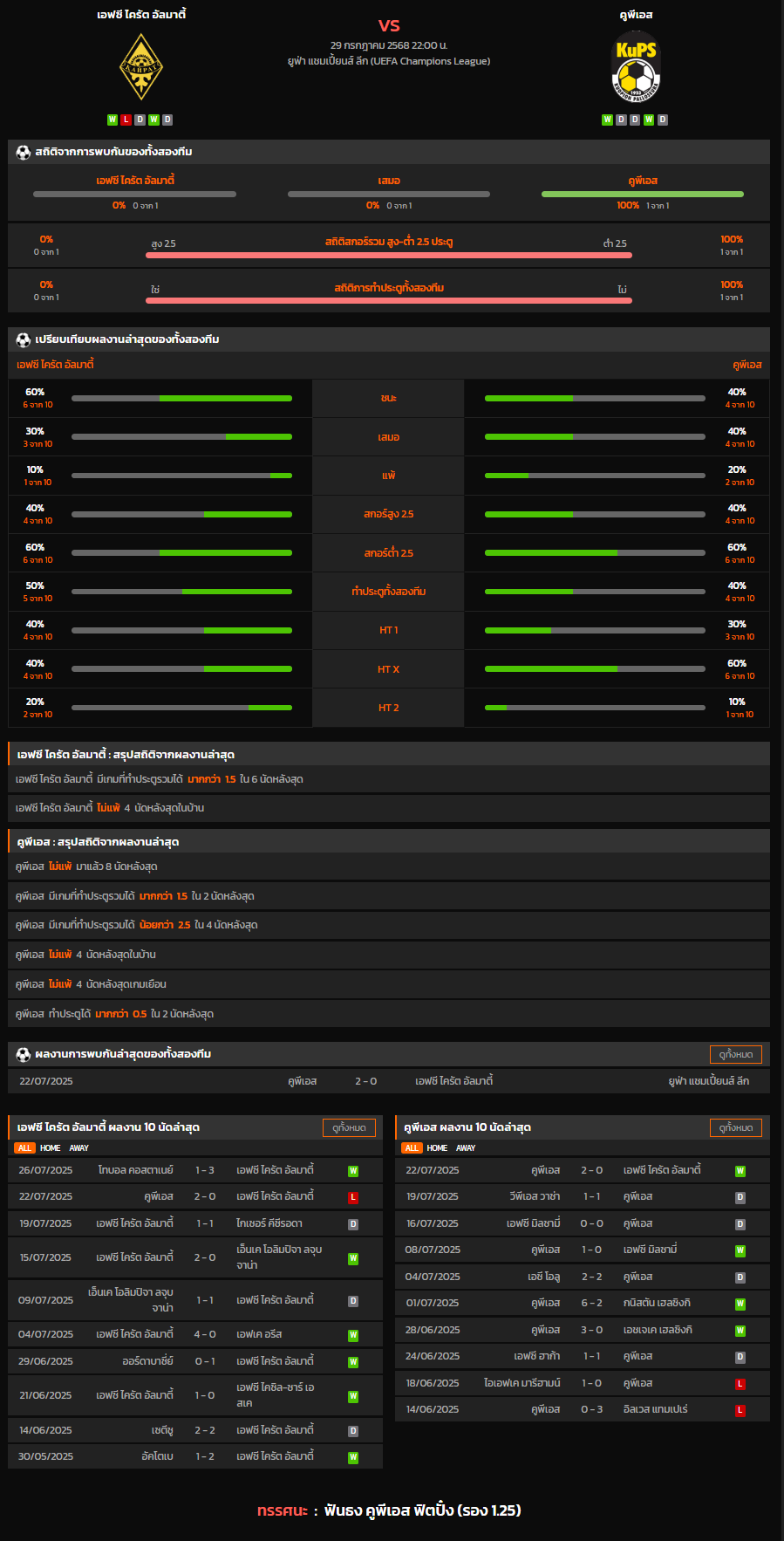Viewport: 784px width, 1541px height.
Task: Click W badge in KuPS table 22/07/2025 row
Action: tap(740, 1171)
